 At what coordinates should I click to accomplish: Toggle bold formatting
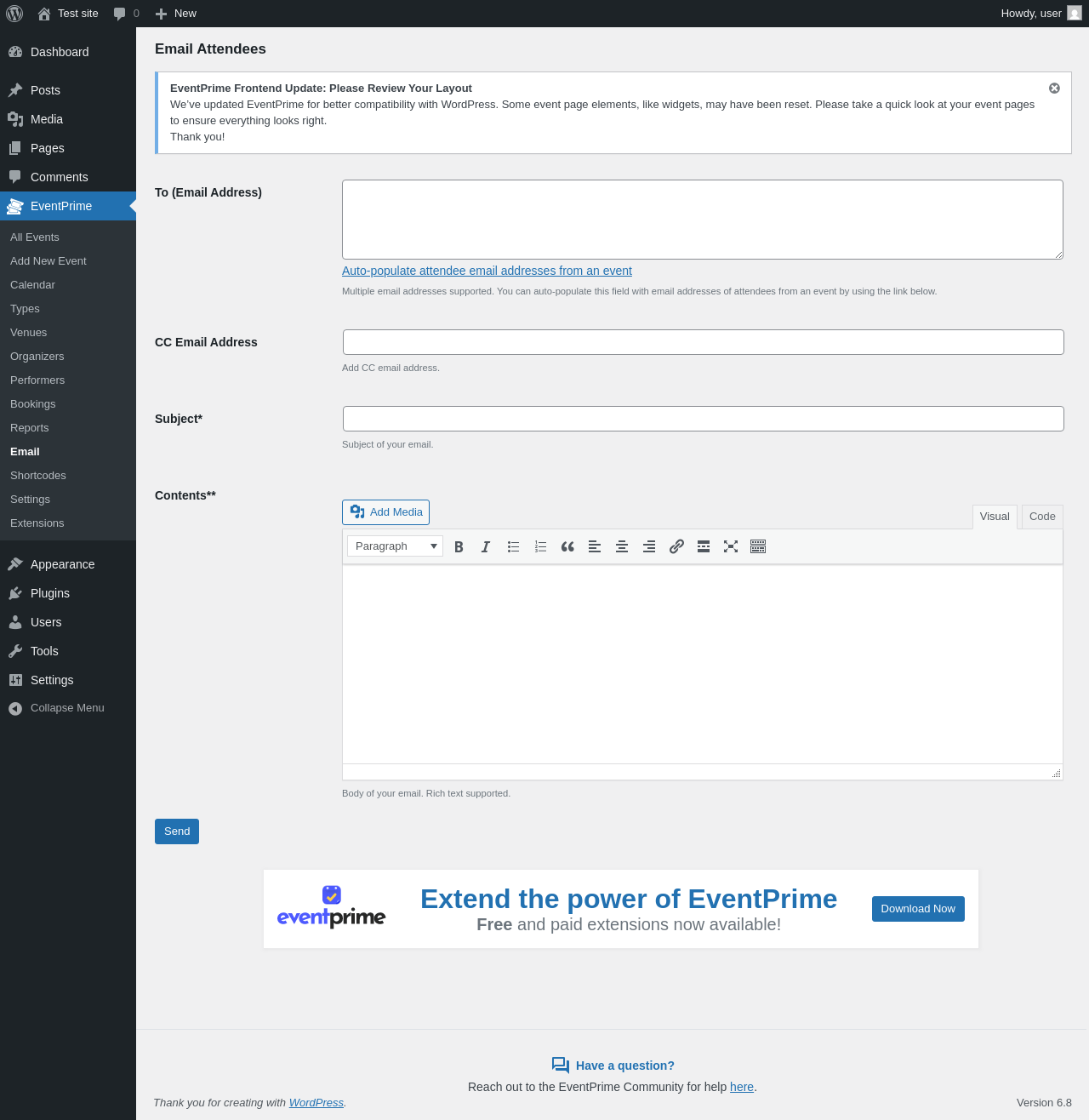click(x=459, y=546)
